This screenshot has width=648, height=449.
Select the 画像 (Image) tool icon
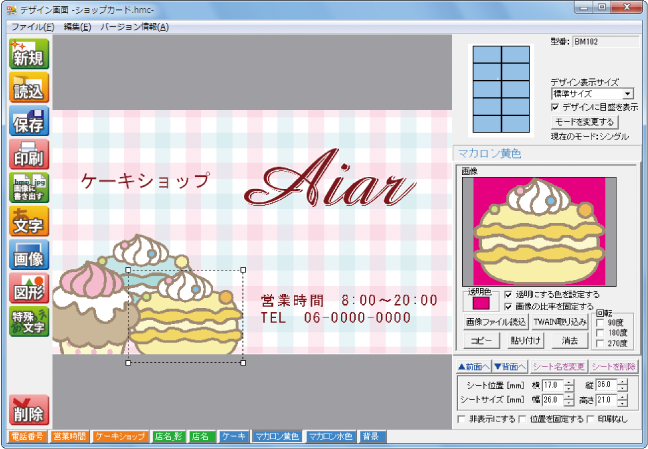pos(29,254)
